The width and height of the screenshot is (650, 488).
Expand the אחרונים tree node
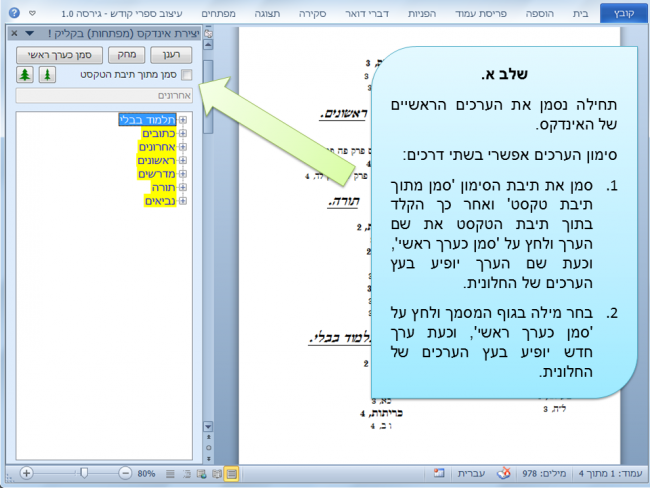point(183,147)
